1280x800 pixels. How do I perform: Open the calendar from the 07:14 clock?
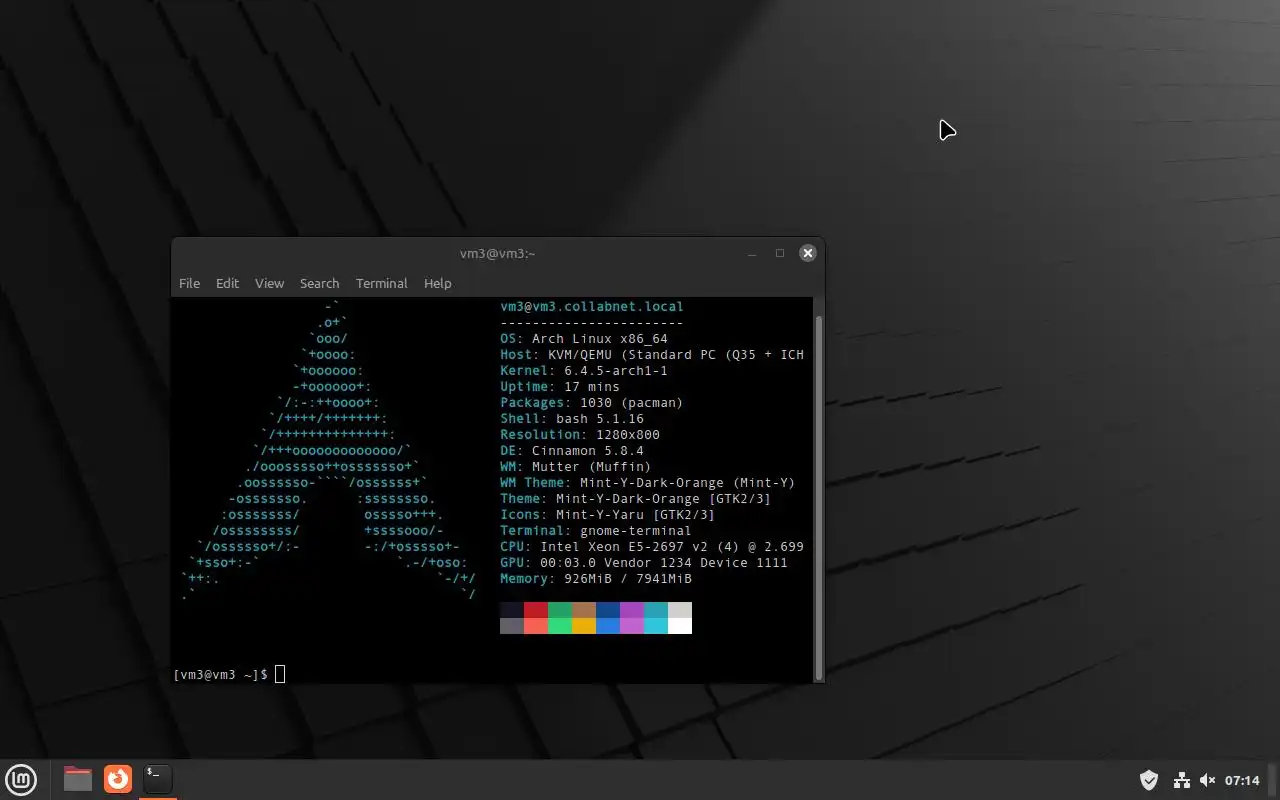pos(1242,780)
